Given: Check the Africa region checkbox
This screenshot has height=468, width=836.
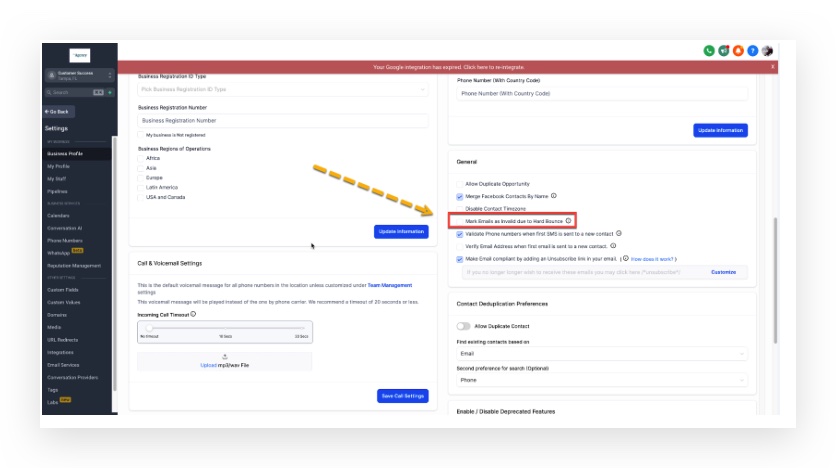Looking at the screenshot, I should click(141, 158).
